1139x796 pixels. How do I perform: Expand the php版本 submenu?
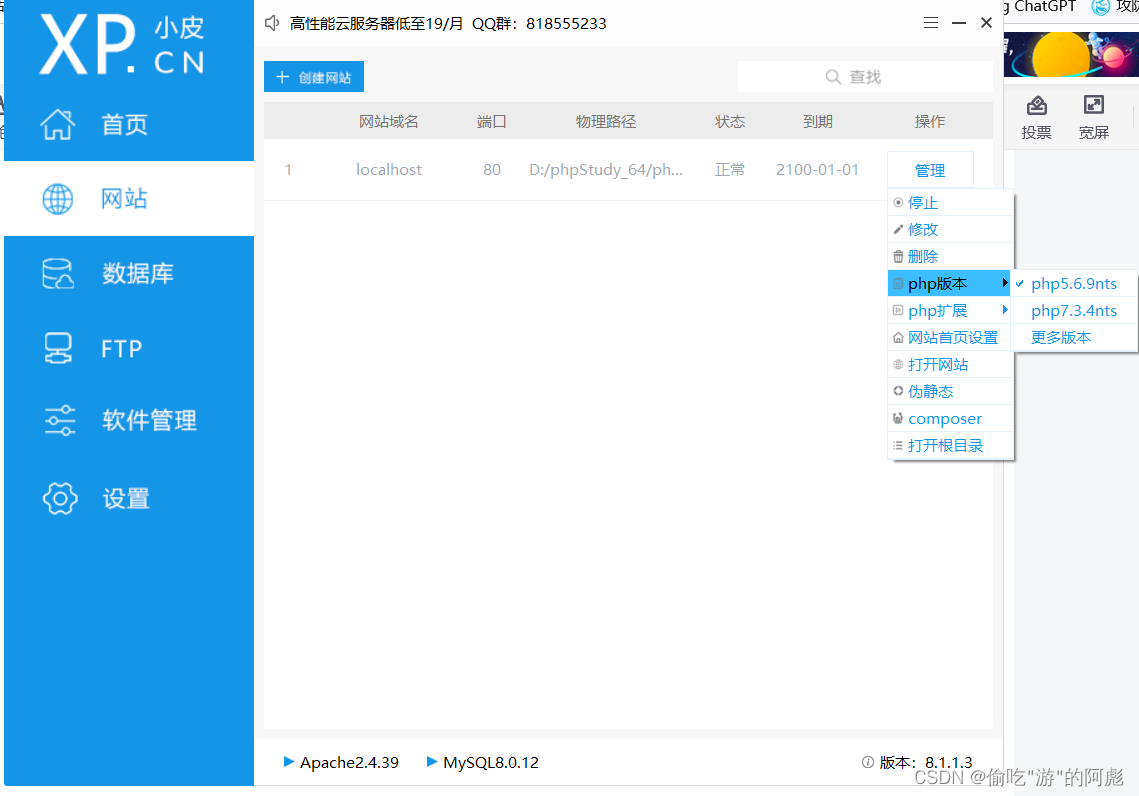coord(940,283)
